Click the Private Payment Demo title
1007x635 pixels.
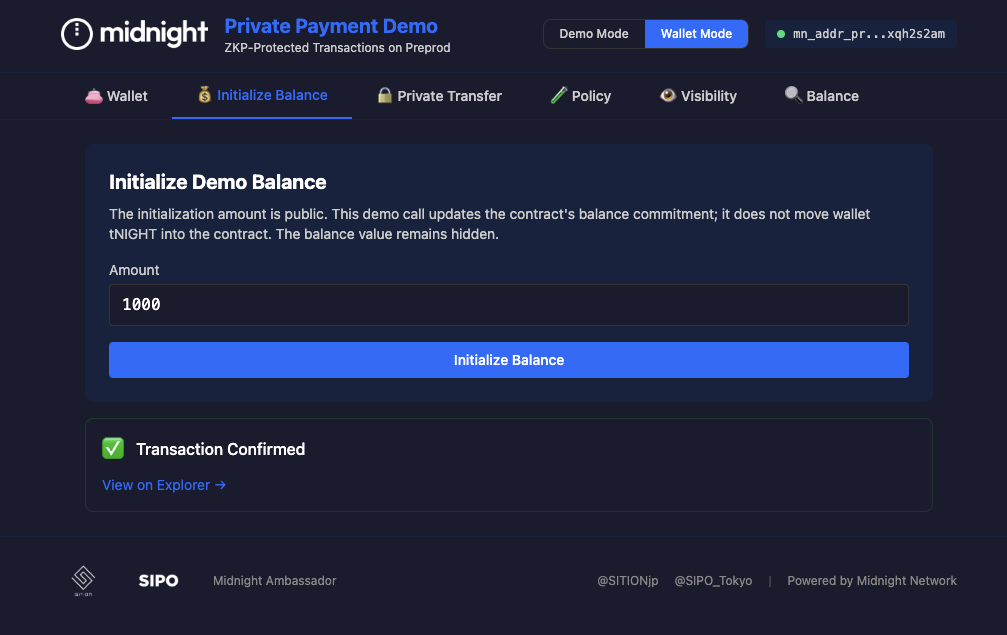point(331,26)
